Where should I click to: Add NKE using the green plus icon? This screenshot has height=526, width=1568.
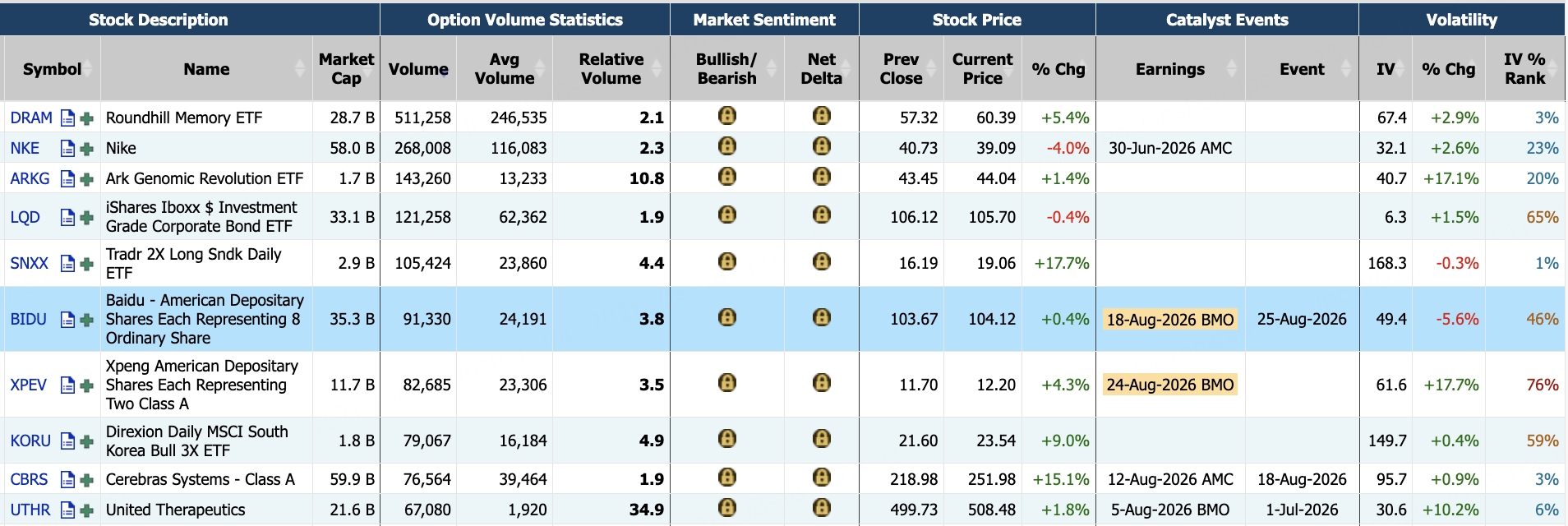(x=86, y=149)
